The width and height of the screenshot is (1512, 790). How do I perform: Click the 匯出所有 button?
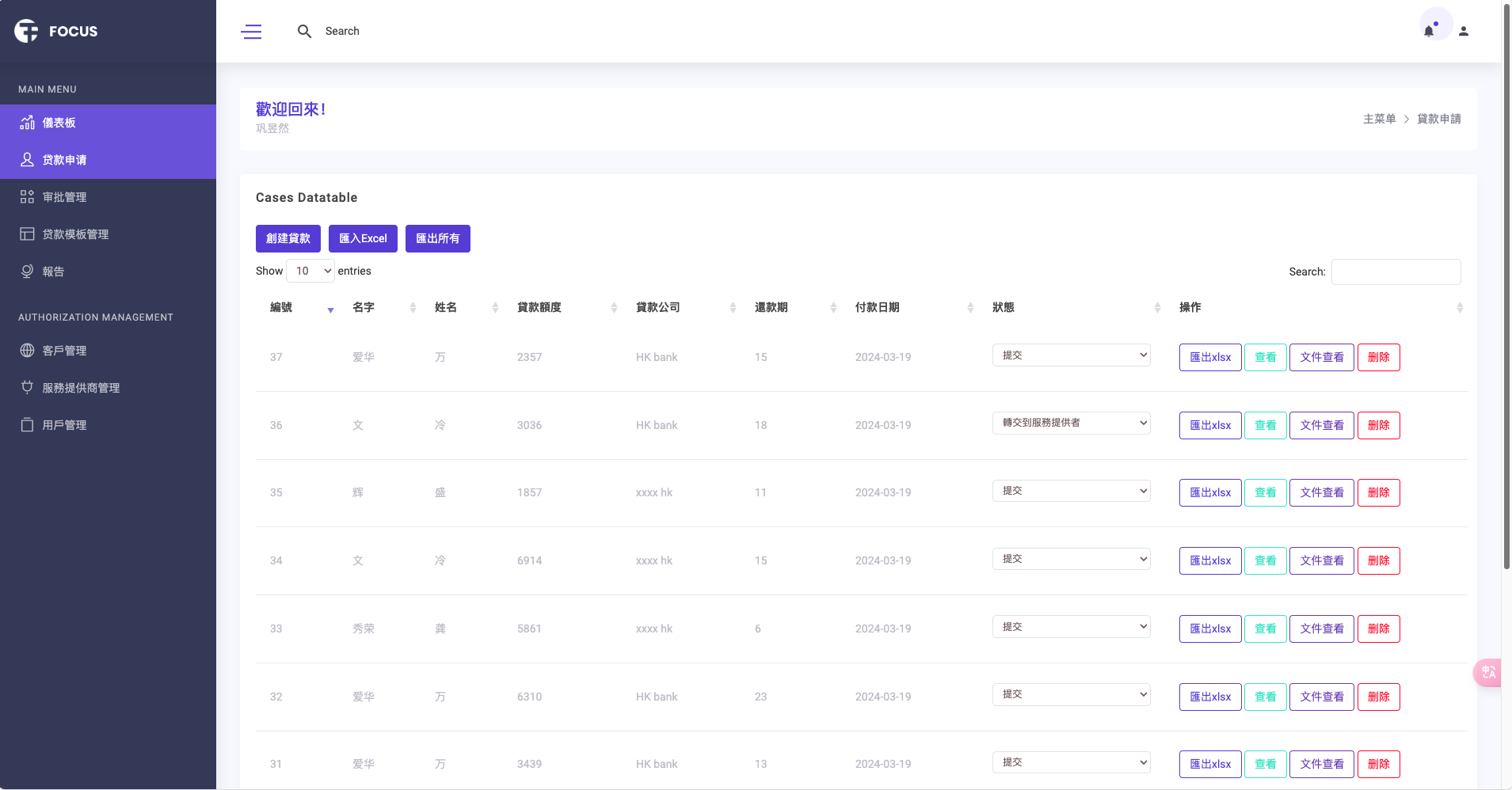(x=438, y=238)
